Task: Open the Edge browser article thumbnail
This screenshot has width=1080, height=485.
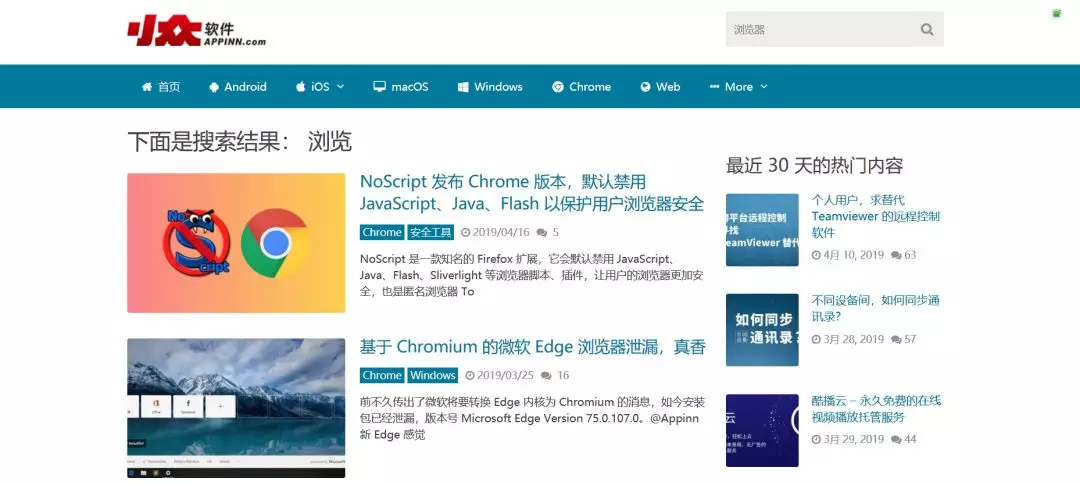Action: click(236, 408)
